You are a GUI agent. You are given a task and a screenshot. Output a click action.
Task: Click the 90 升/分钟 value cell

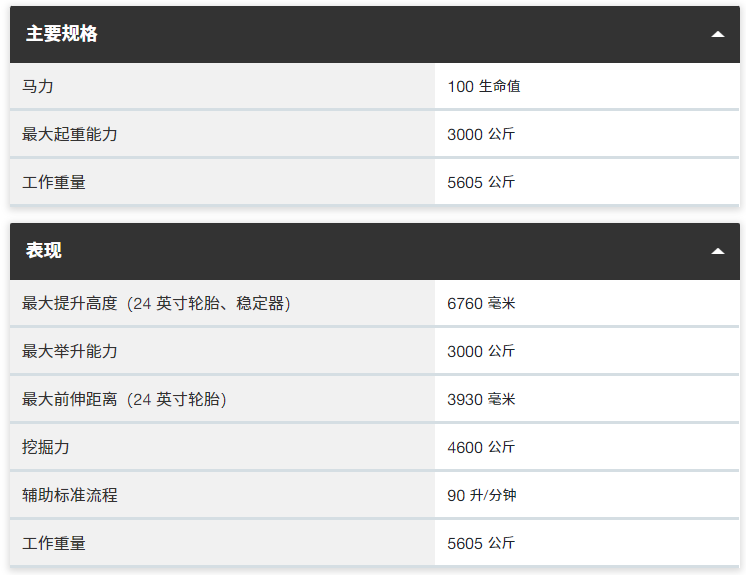point(482,495)
